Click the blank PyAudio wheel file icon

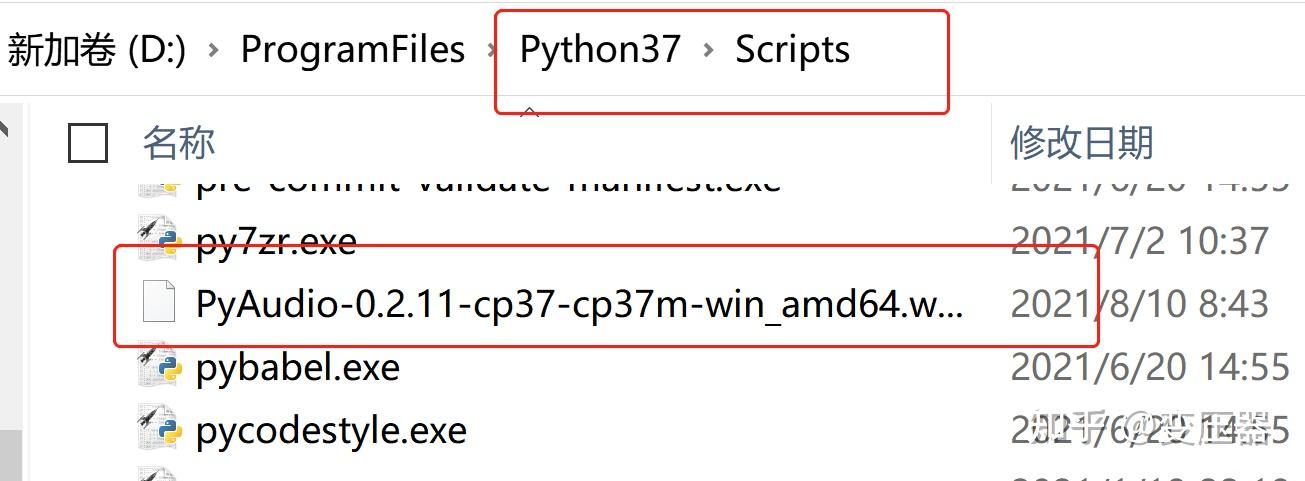(x=160, y=303)
